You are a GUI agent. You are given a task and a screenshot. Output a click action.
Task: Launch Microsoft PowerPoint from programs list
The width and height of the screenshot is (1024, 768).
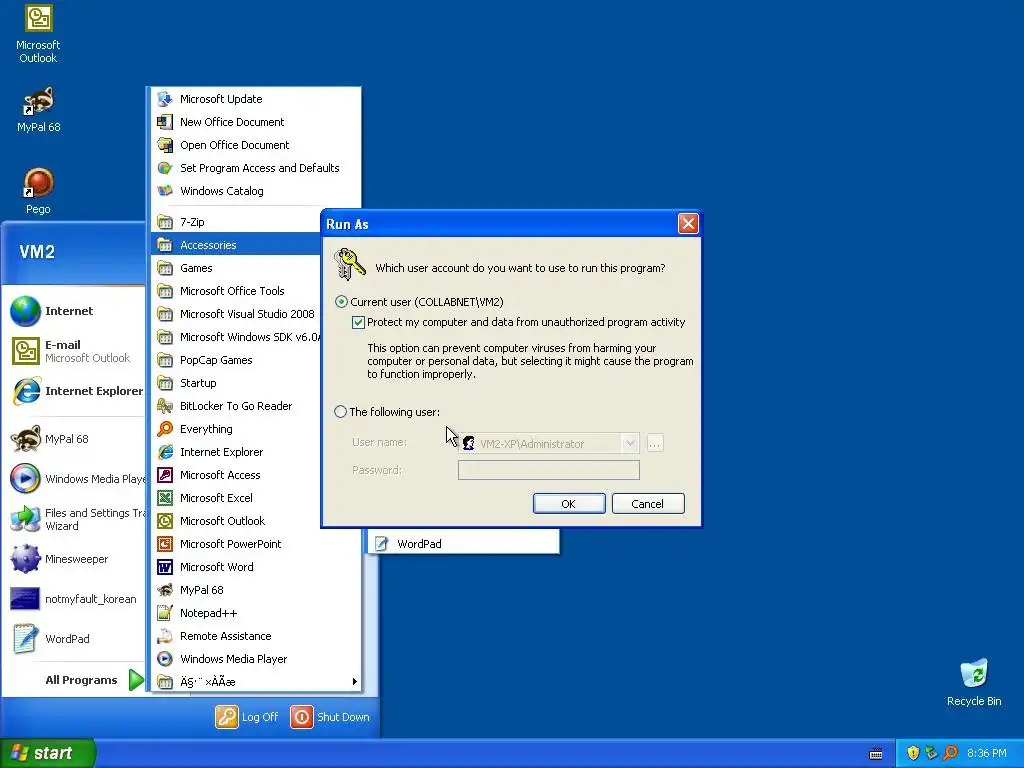[x=257, y=543]
